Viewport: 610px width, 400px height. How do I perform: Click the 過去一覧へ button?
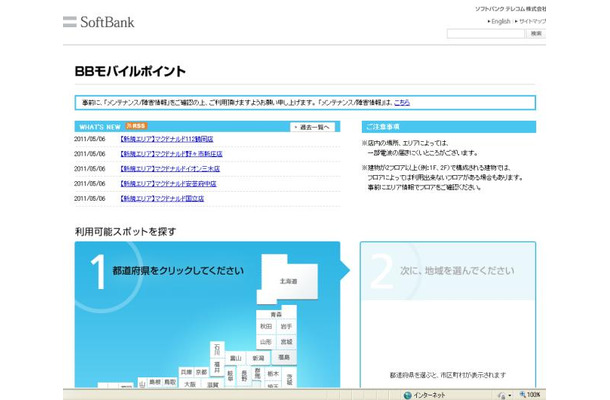[x=312, y=127]
